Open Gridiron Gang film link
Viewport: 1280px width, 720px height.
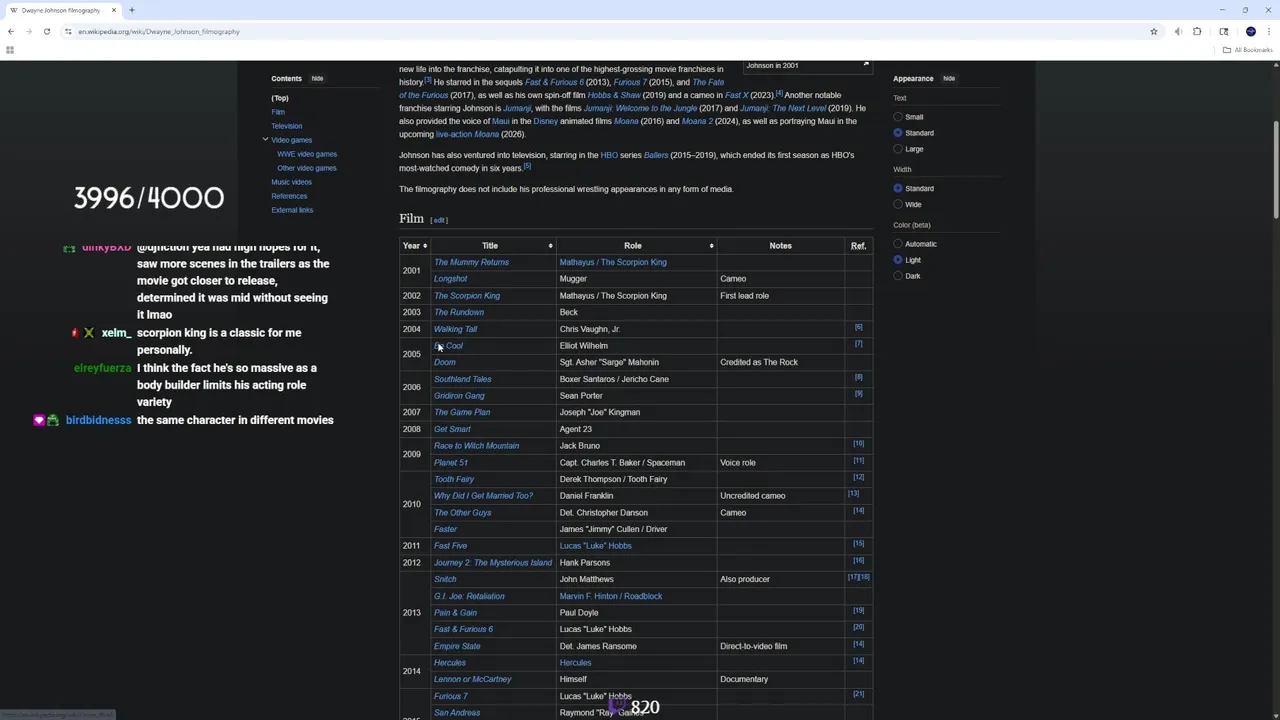click(x=459, y=396)
